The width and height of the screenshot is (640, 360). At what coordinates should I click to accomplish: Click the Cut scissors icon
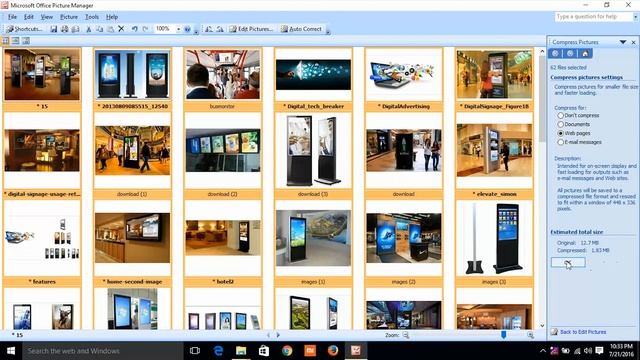coord(89,29)
